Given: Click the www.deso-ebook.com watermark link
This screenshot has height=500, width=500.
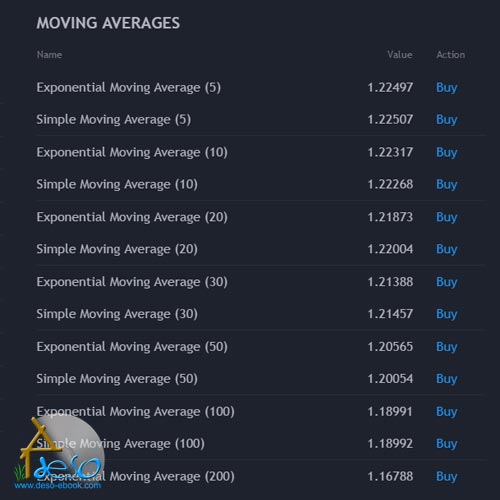Looking at the screenshot, I should 57,485.
